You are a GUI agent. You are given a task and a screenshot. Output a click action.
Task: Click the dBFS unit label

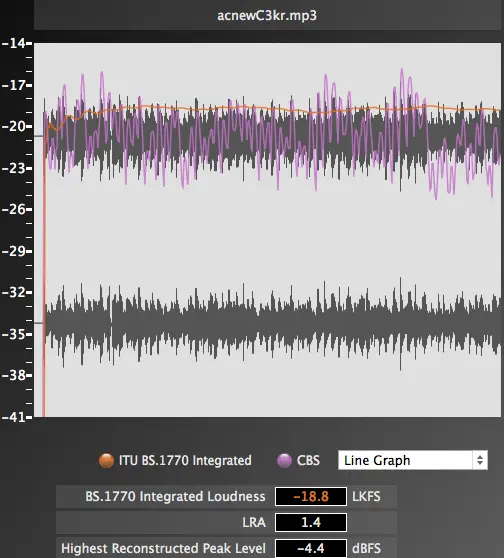coord(367,548)
